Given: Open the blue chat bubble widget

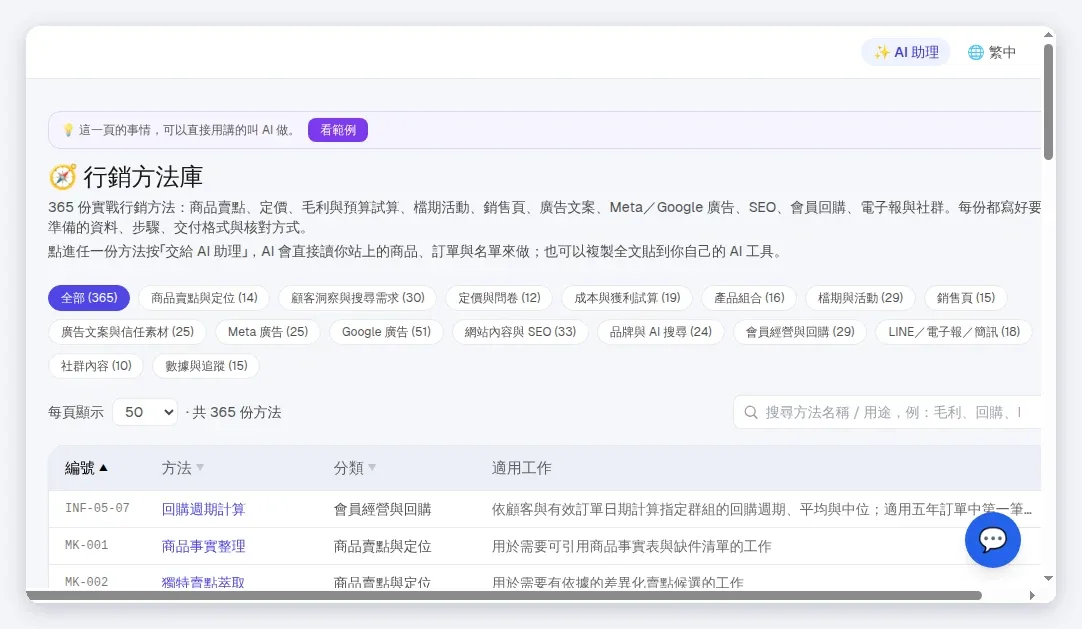Looking at the screenshot, I should pyautogui.click(x=992, y=540).
